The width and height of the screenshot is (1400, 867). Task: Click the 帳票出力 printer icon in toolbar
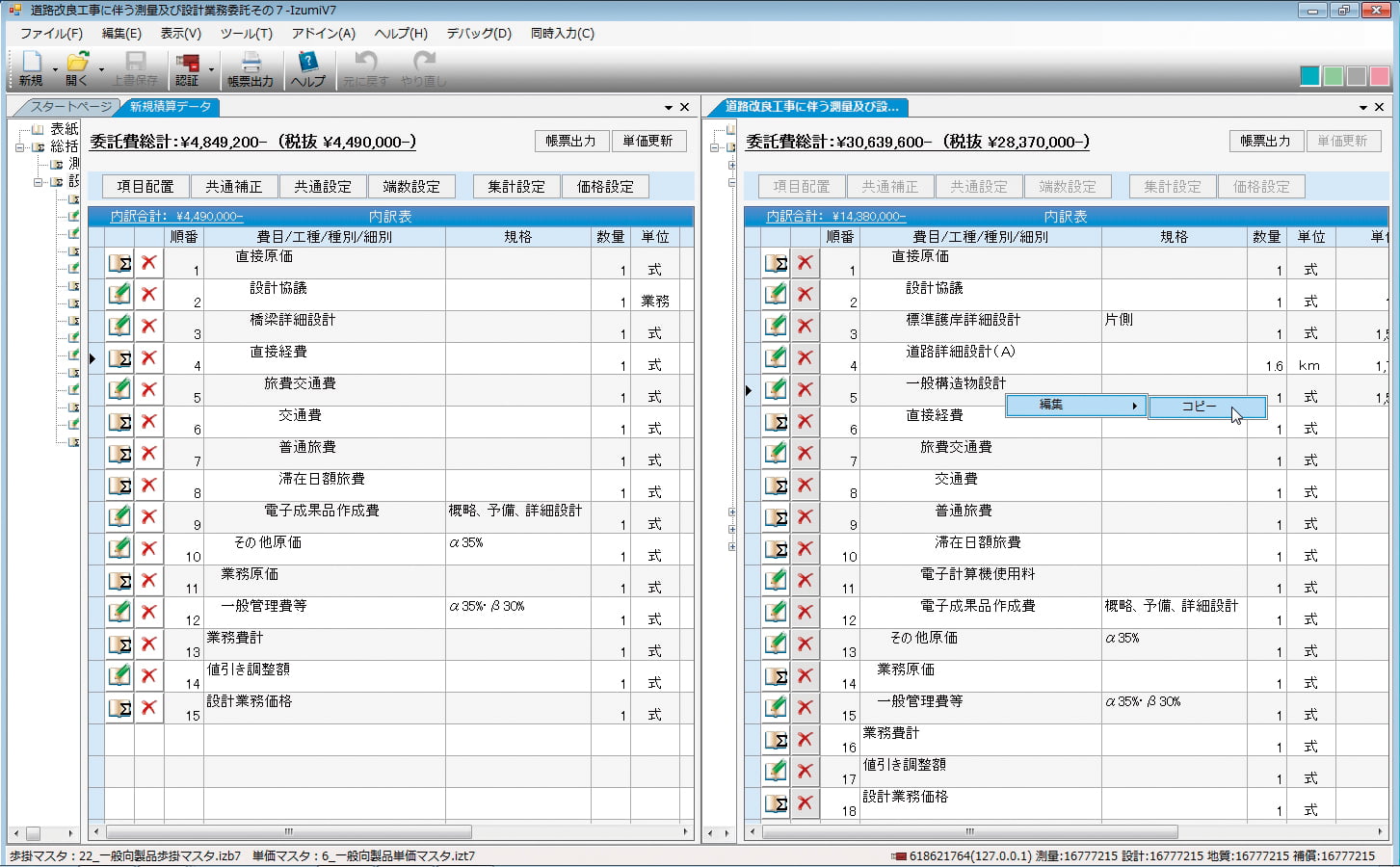pos(250,67)
